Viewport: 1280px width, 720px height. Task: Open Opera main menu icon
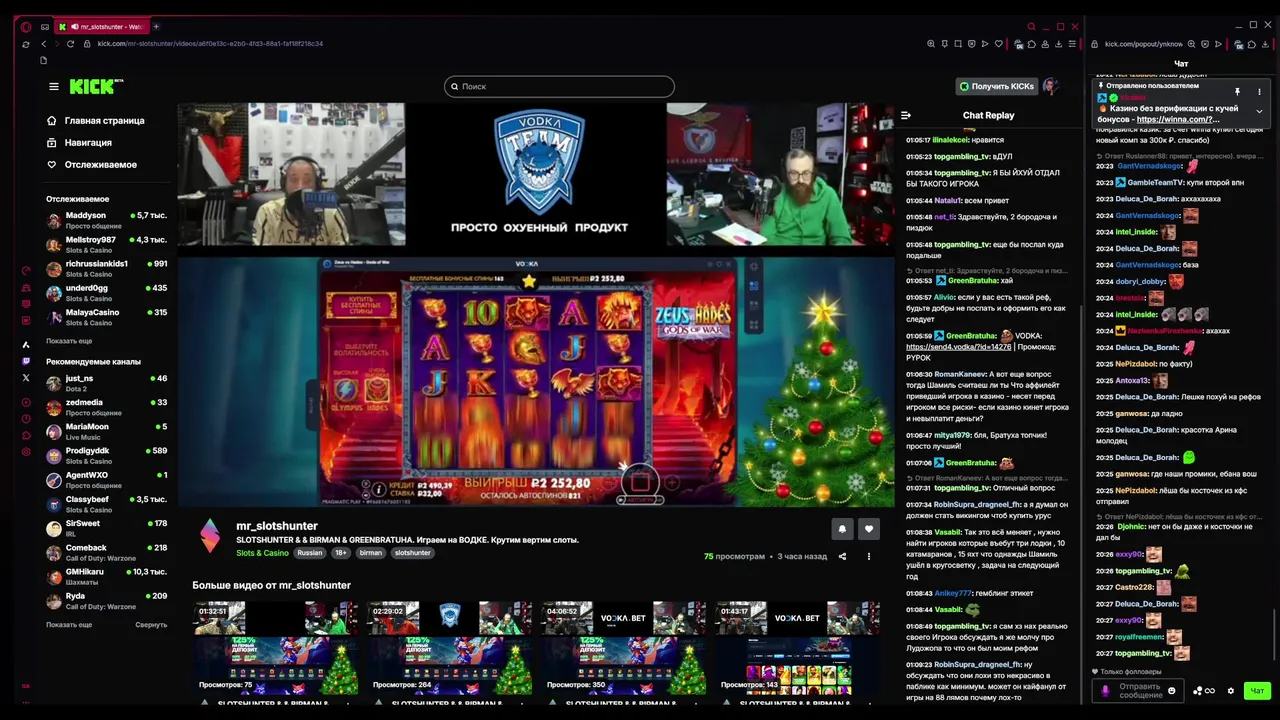pyautogui.click(x=26, y=27)
